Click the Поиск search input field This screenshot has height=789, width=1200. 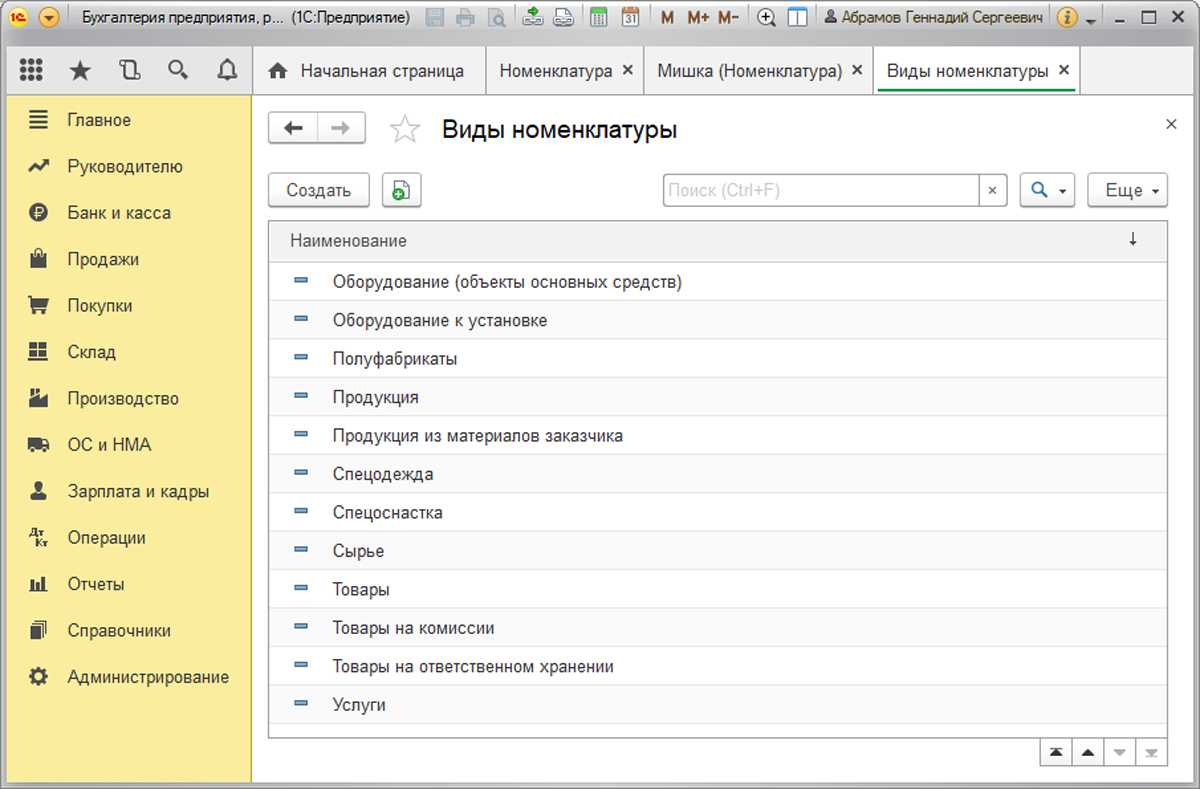click(820, 190)
